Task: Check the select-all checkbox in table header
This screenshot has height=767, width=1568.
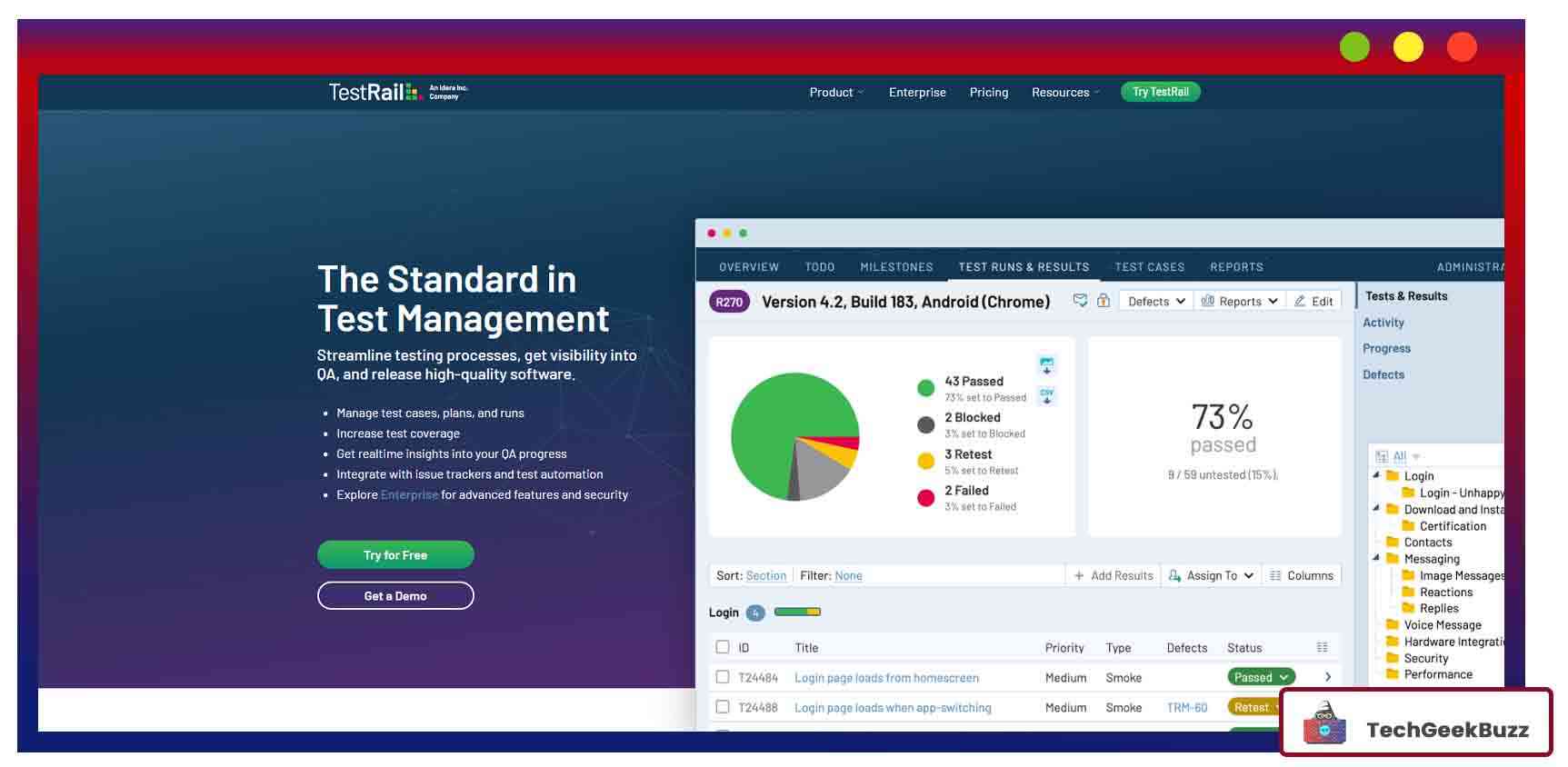Action: 723,648
